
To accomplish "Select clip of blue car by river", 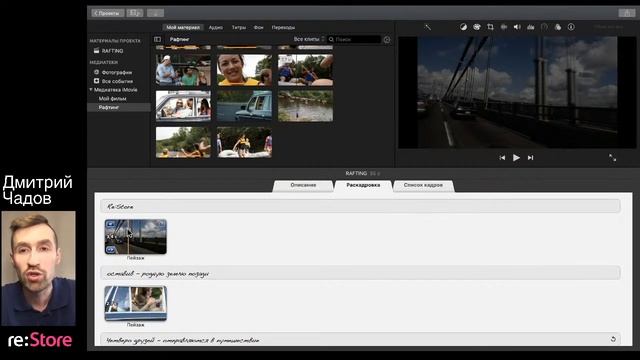I will pos(244,106).
